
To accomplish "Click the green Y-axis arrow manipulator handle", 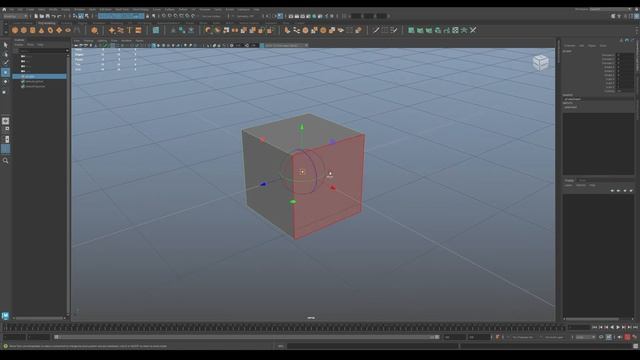I will click(302, 127).
